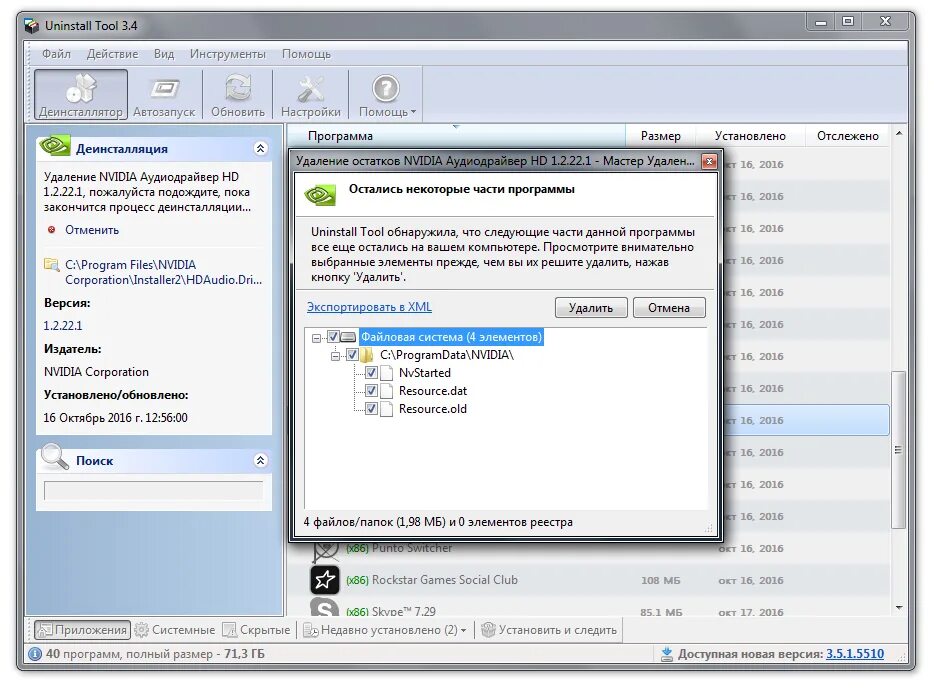The height and width of the screenshot is (690, 934).
Task: Select the Resource.old file entry
Action: [x=433, y=409]
